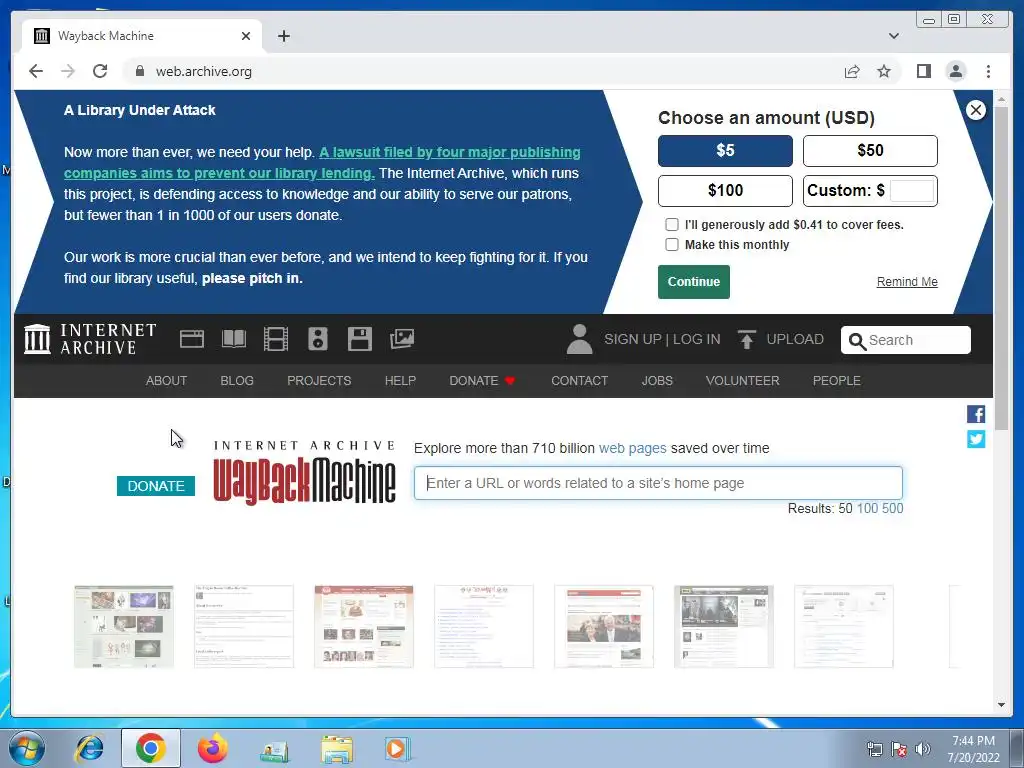The height and width of the screenshot is (768, 1024).
Task: Open the DONATE menu item
Action: [482, 381]
